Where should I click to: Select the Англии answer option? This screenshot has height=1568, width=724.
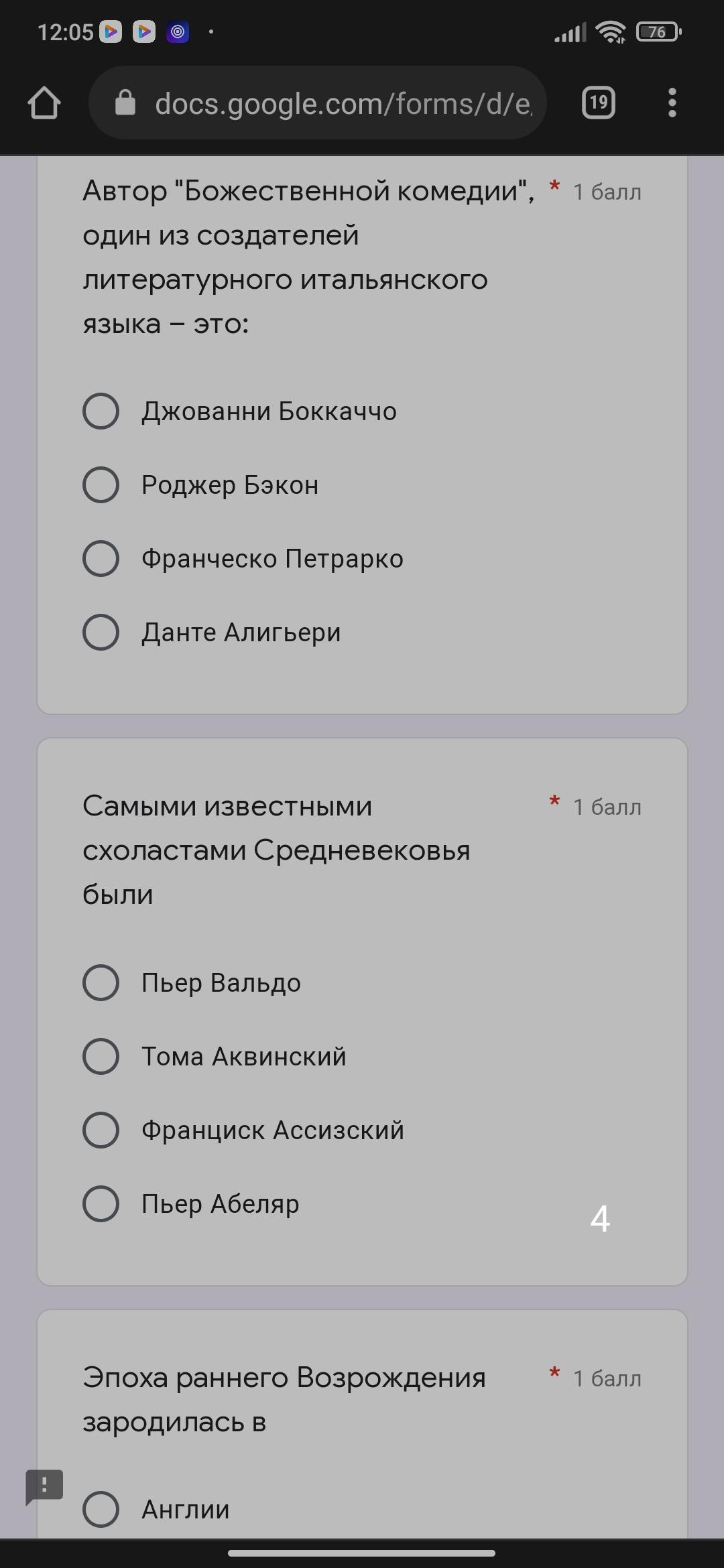[101, 1510]
